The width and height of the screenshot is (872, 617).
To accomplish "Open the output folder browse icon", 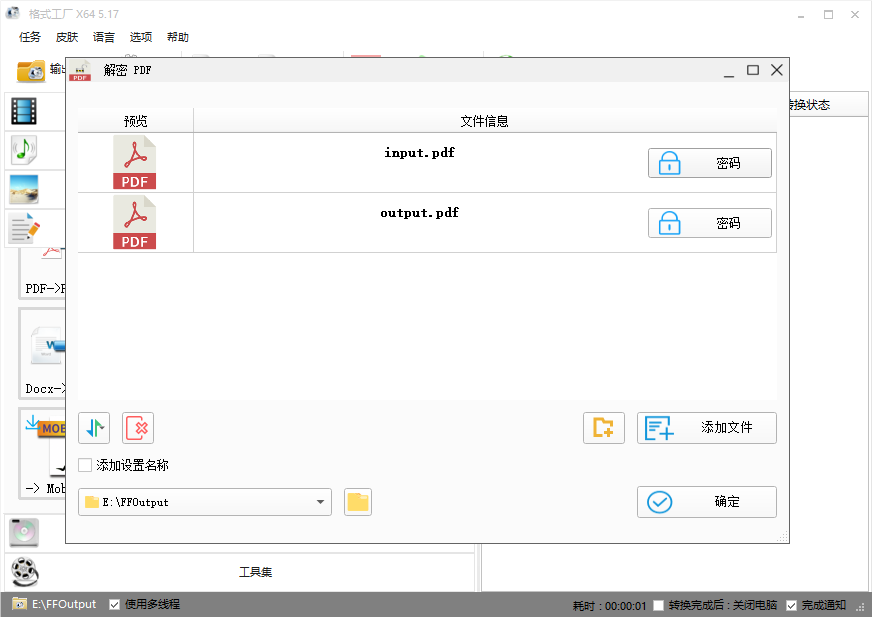I will [358, 502].
